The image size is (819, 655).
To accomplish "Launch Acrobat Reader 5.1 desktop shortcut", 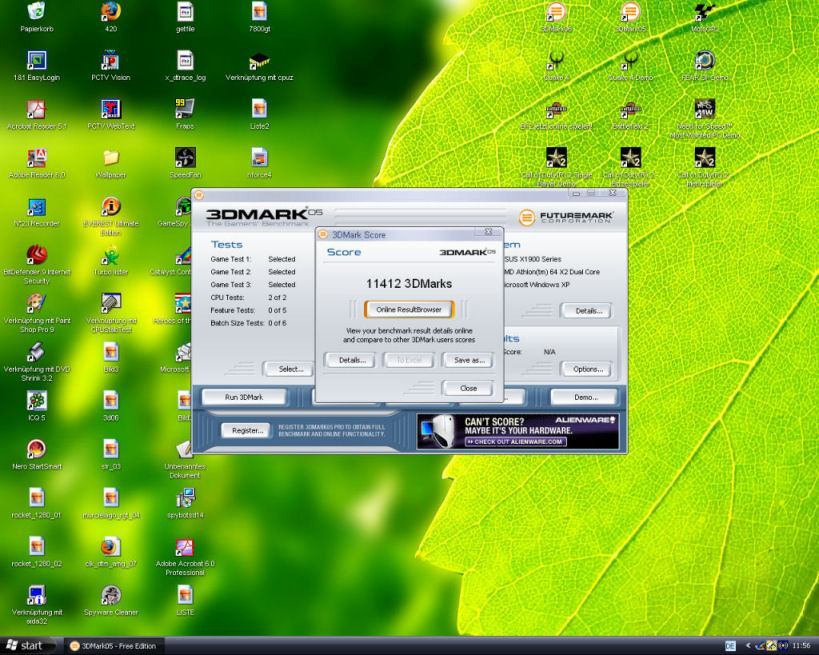I will coord(37,109).
